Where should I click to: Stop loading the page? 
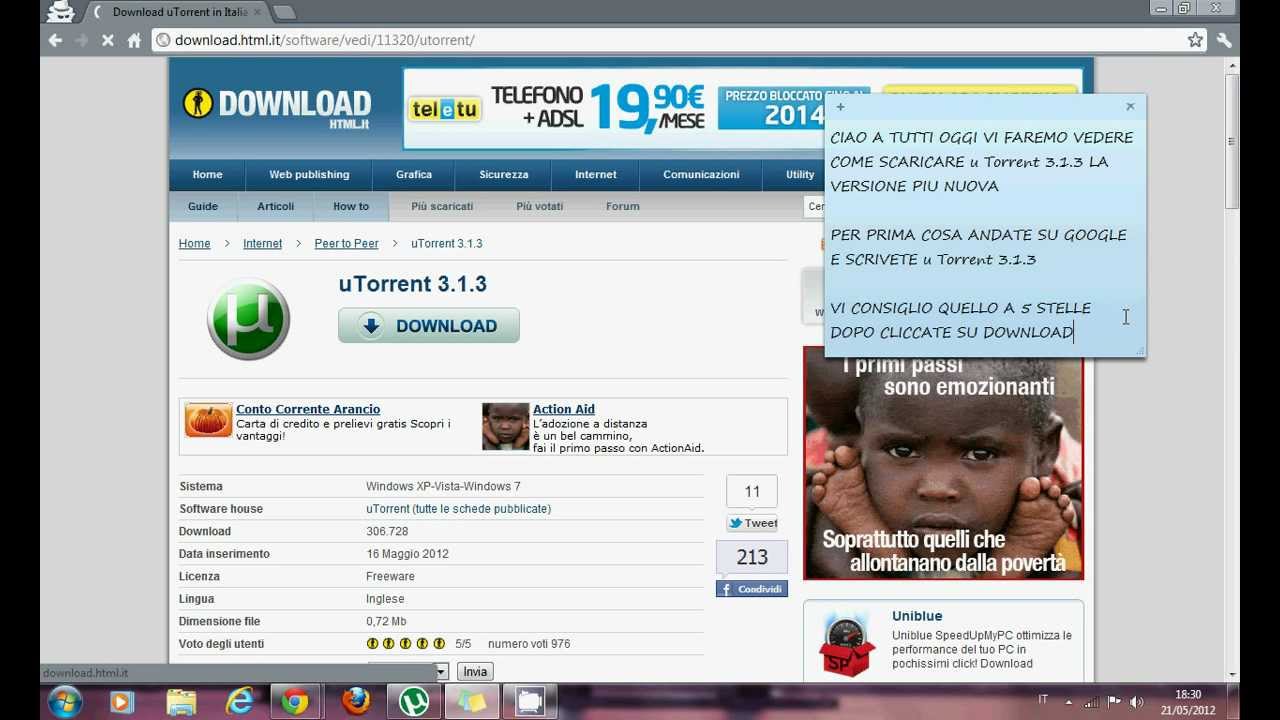click(107, 40)
